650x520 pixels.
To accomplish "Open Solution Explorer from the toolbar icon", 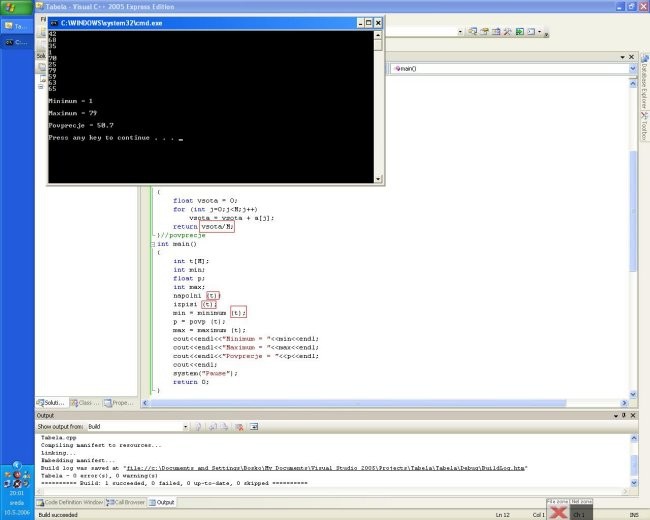I will click(473, 32).
